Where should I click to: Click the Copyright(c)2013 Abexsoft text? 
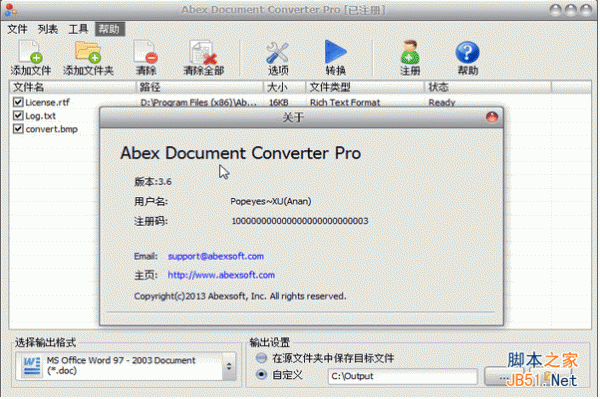[240, 296]
